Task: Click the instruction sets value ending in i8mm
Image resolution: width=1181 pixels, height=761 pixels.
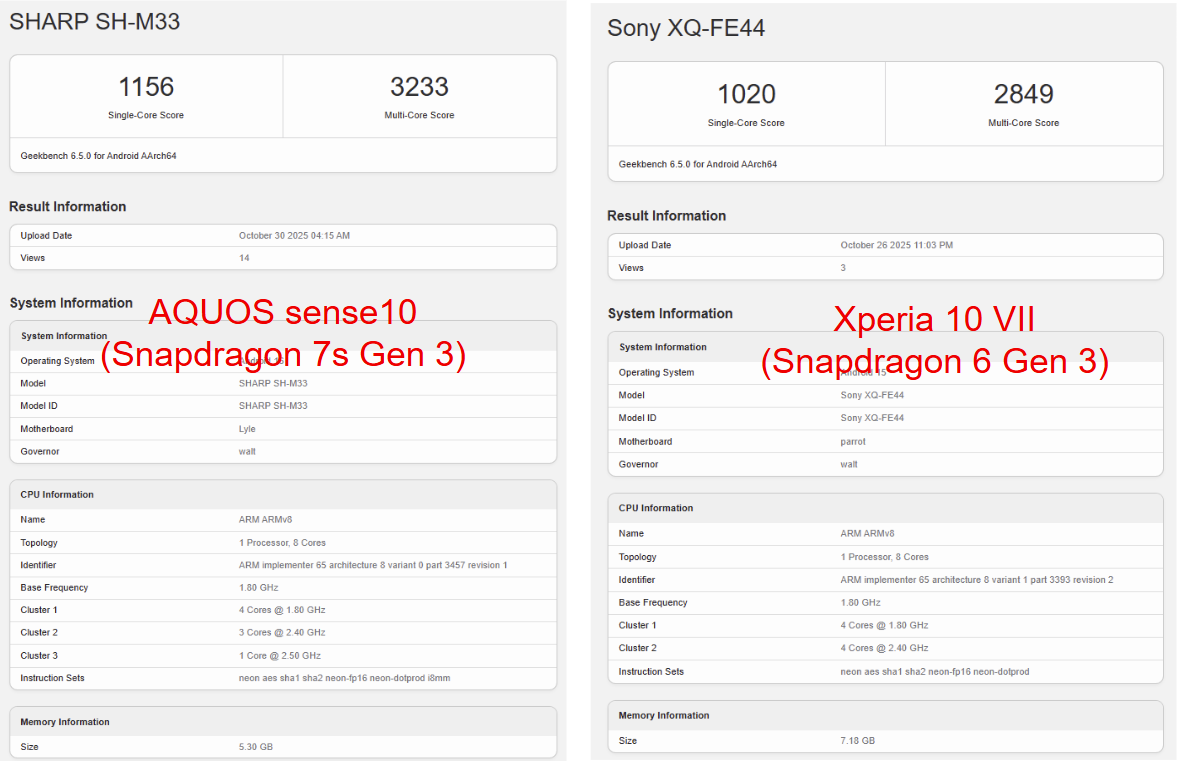Action: [344, 678]
